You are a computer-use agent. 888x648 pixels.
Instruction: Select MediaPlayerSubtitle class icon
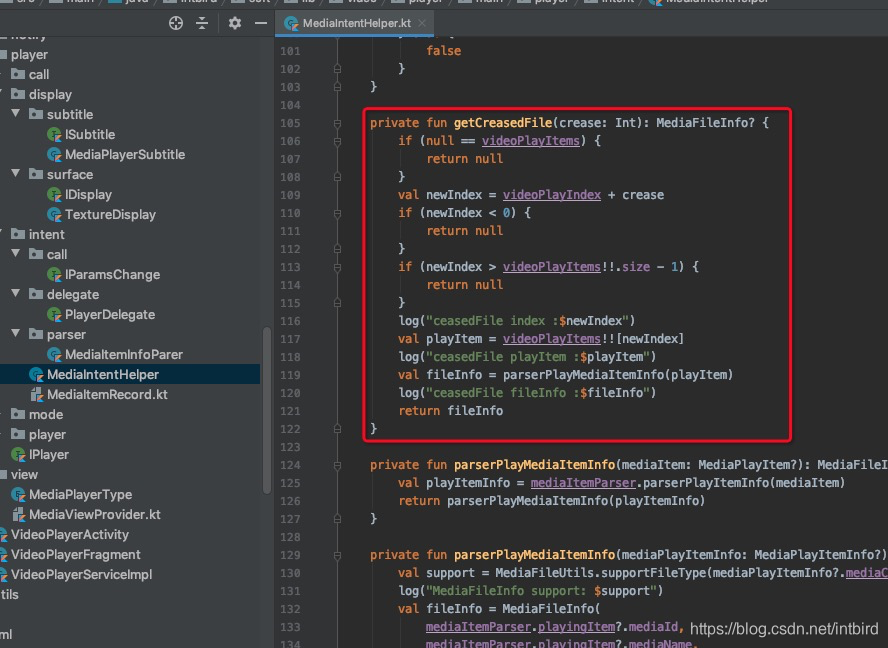click(54, 155)
